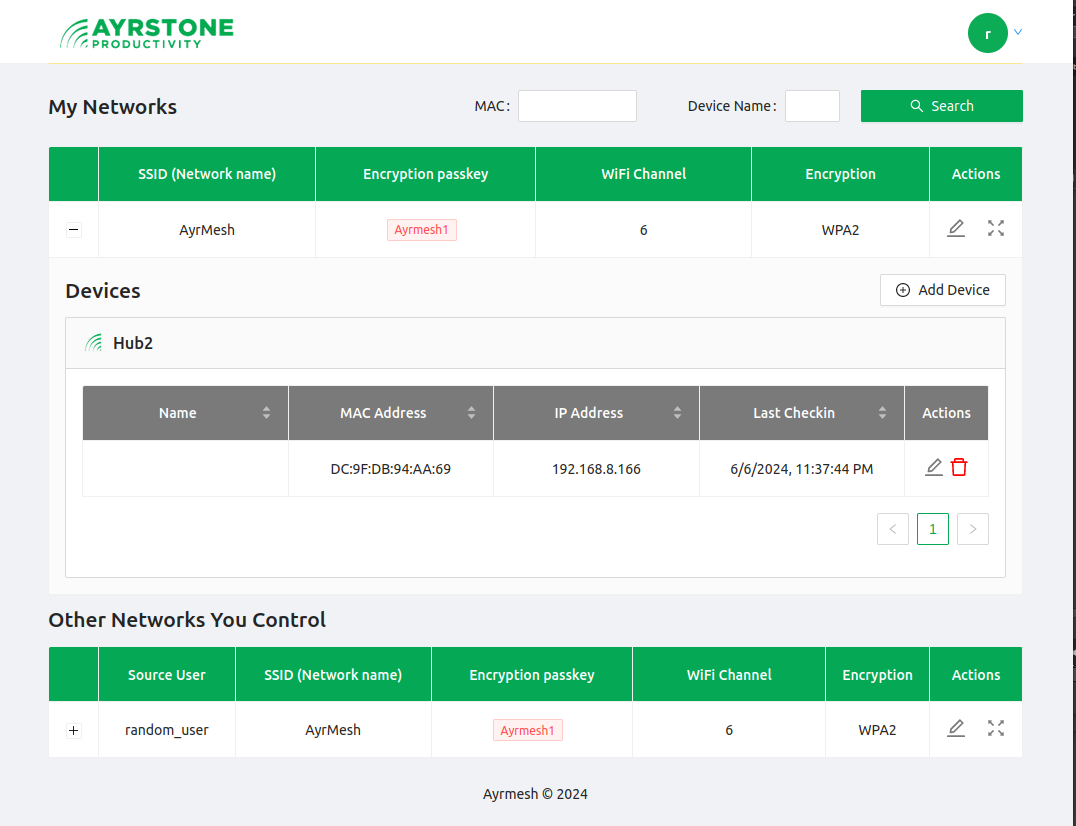Image resolution: width=1076 pixels, height=826 pixels.
Task: Click the Ayrmesh © 2024 footer text
Action: (x=535, y=794)
